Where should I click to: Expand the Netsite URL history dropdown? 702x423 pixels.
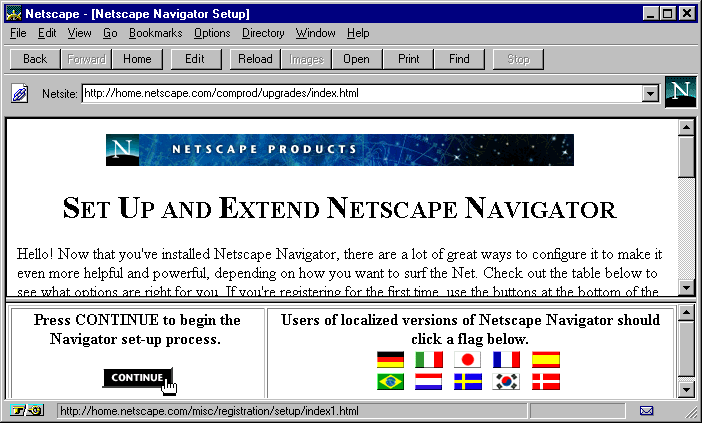(x=650, y=94)
